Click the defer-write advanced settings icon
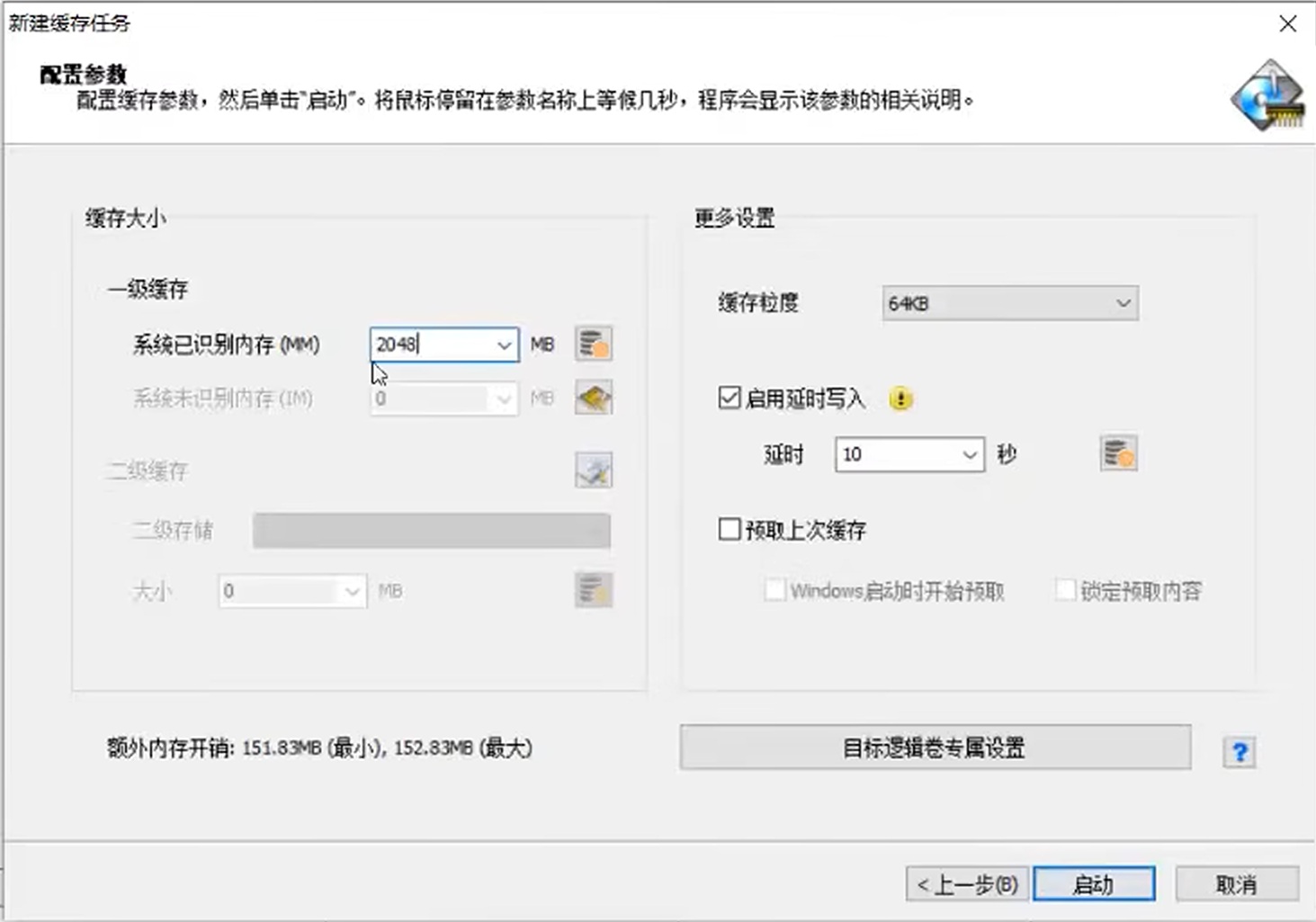 pos(1117,454)
